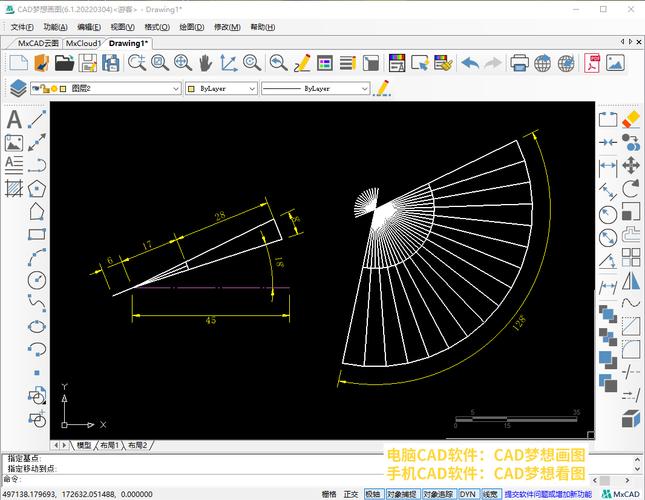Toggle DYN dynamic input
The image size is (645, 500).
(x=468, y=494)
